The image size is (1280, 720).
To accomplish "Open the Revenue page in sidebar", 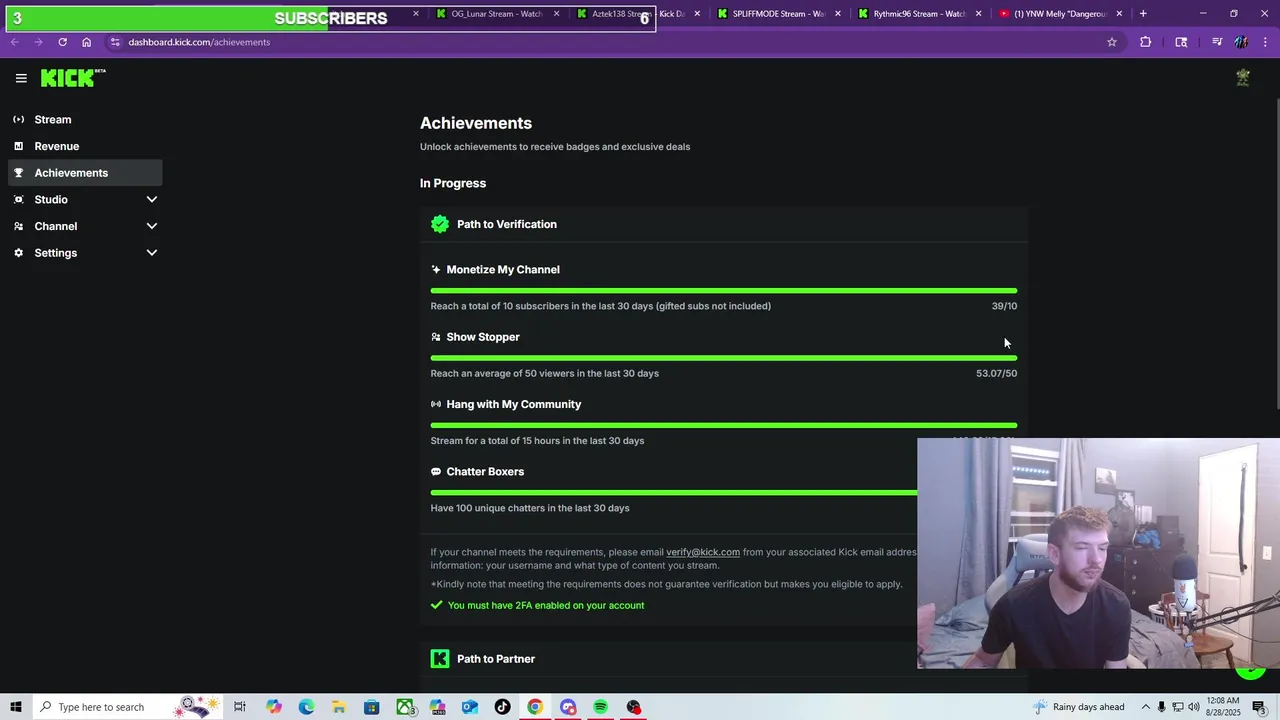I will pos(85,146).
